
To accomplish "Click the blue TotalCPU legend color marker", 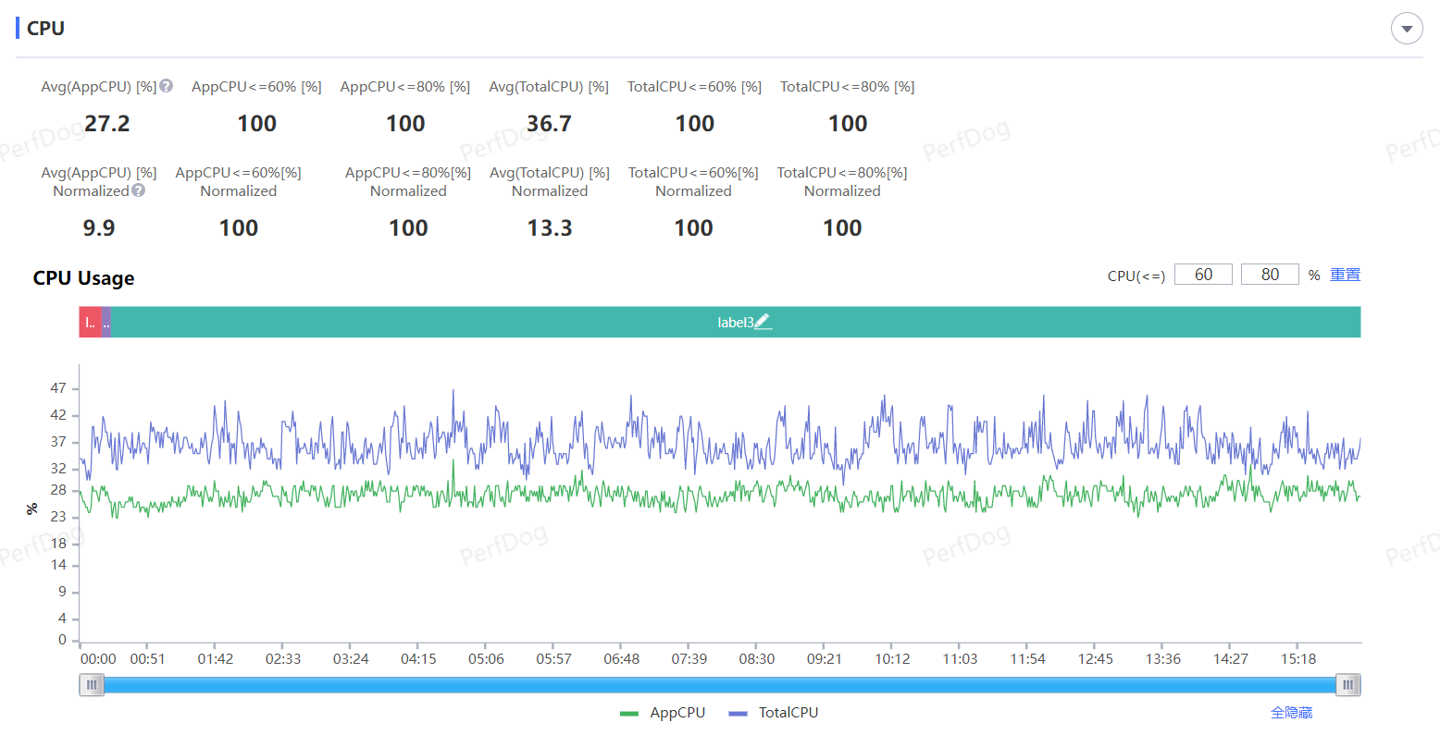I will tap(738, 713).
